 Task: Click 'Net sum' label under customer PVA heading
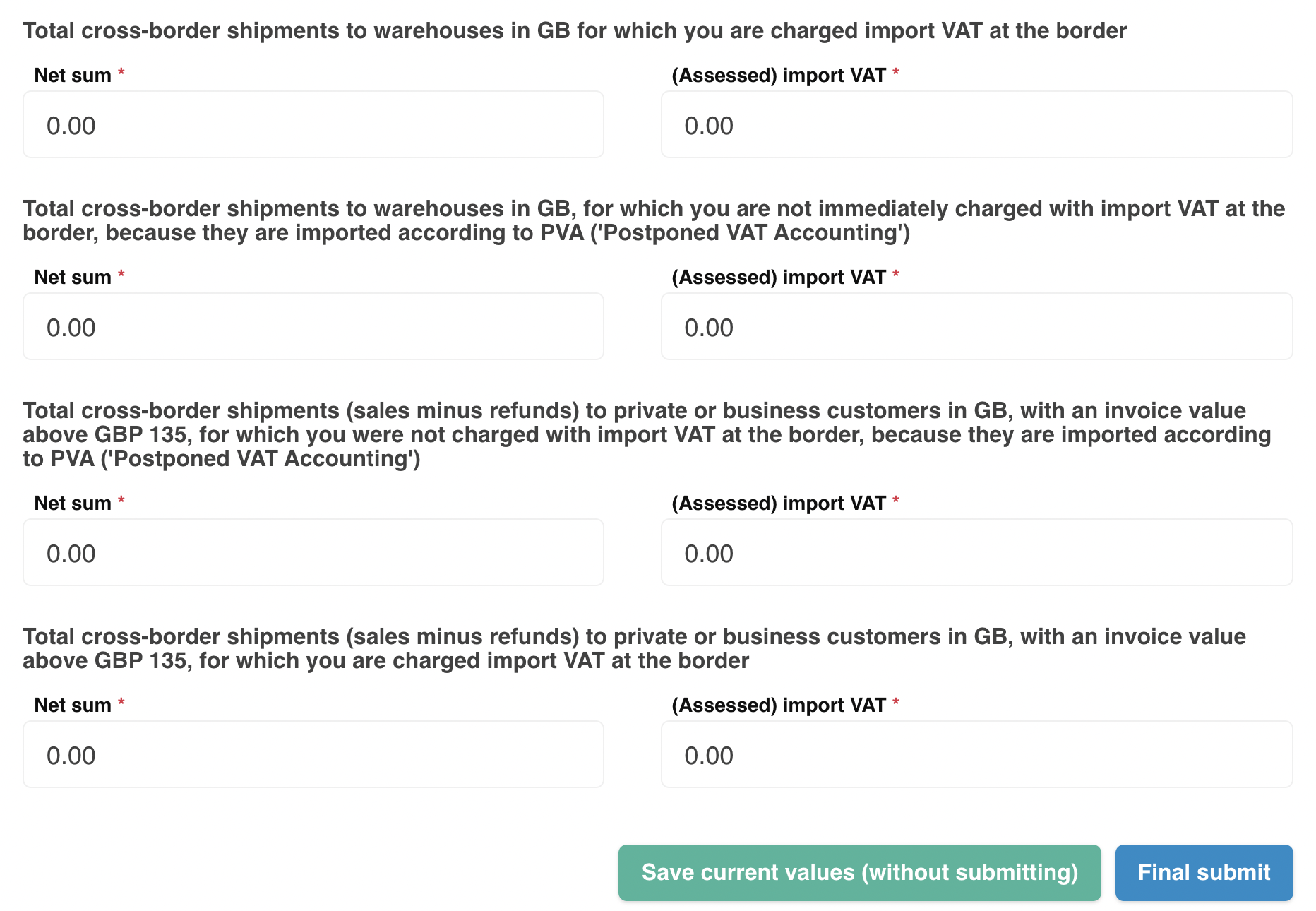pyautogui.click(x=73, y=503)
